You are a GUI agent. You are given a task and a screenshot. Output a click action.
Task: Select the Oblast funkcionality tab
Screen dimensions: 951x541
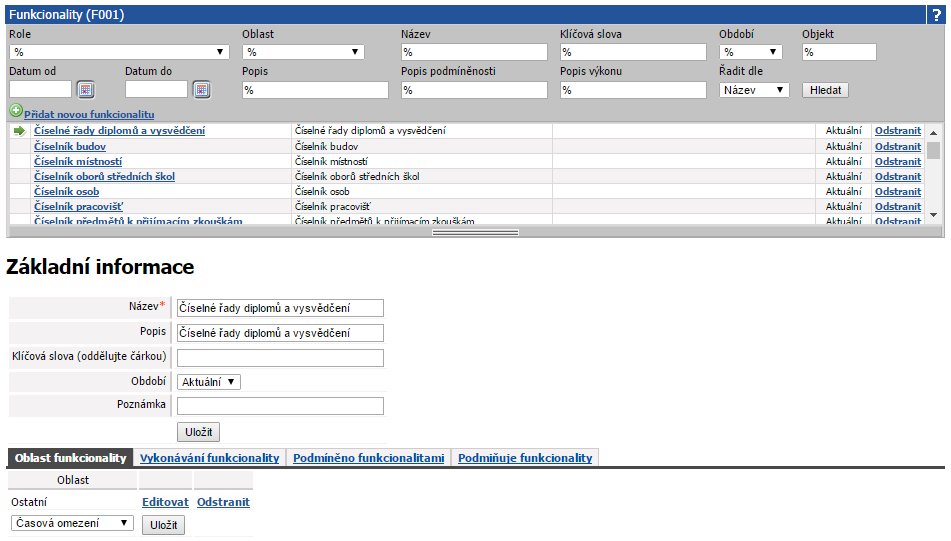70,458
